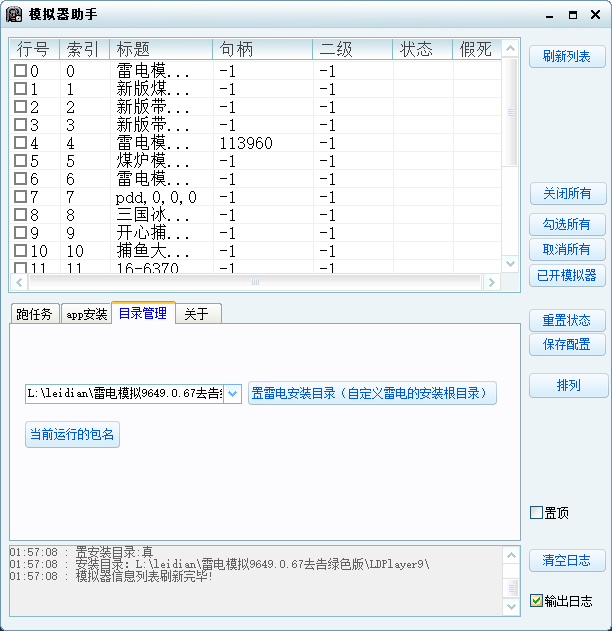Tick the checkbox for row 7 pdd
The image size is (612, 631).
(x=20, y=197)
